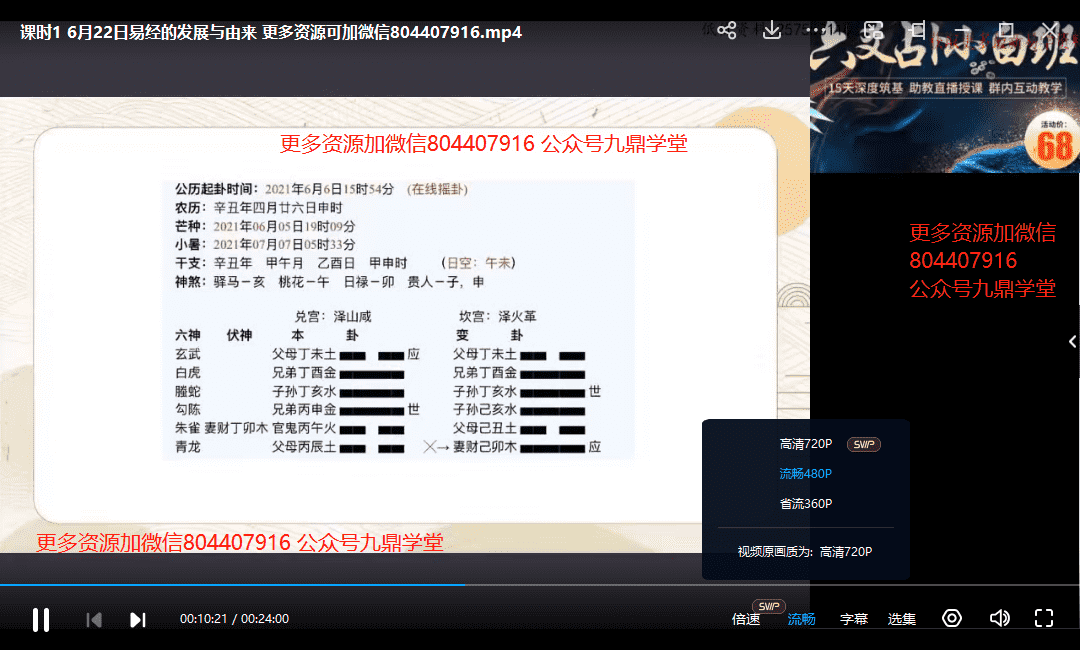The image size is (1080, 650).
Task: Select 流畅480P quality option
Action: [805, 474]
